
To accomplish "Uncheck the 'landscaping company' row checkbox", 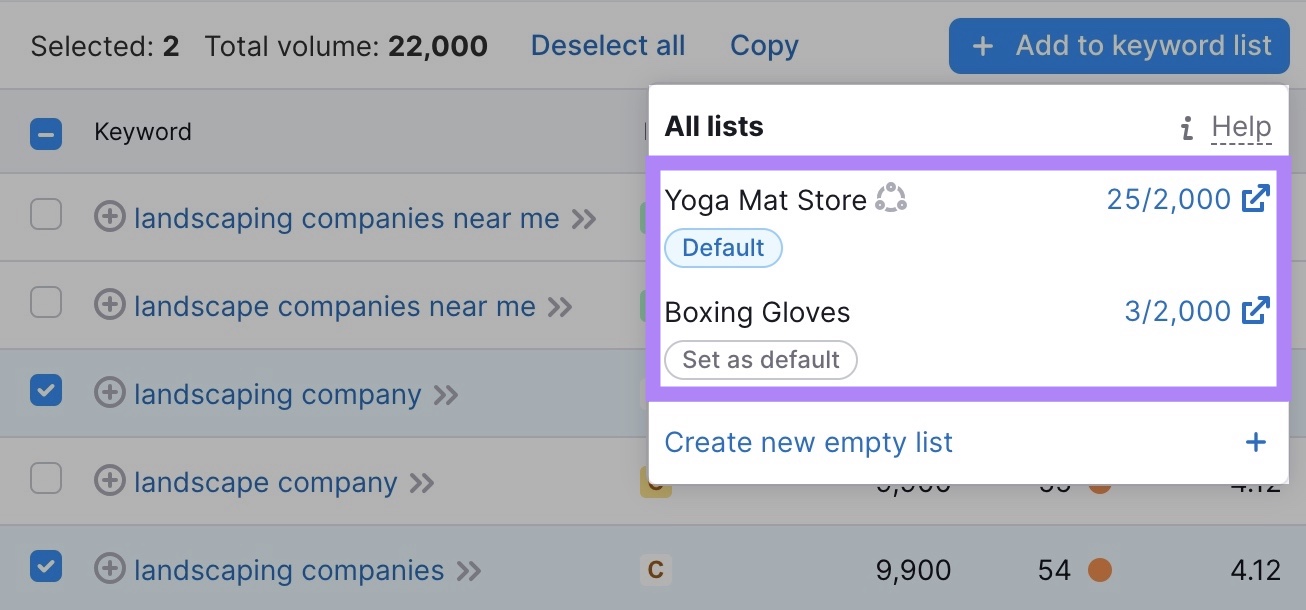I will point(46,390).
